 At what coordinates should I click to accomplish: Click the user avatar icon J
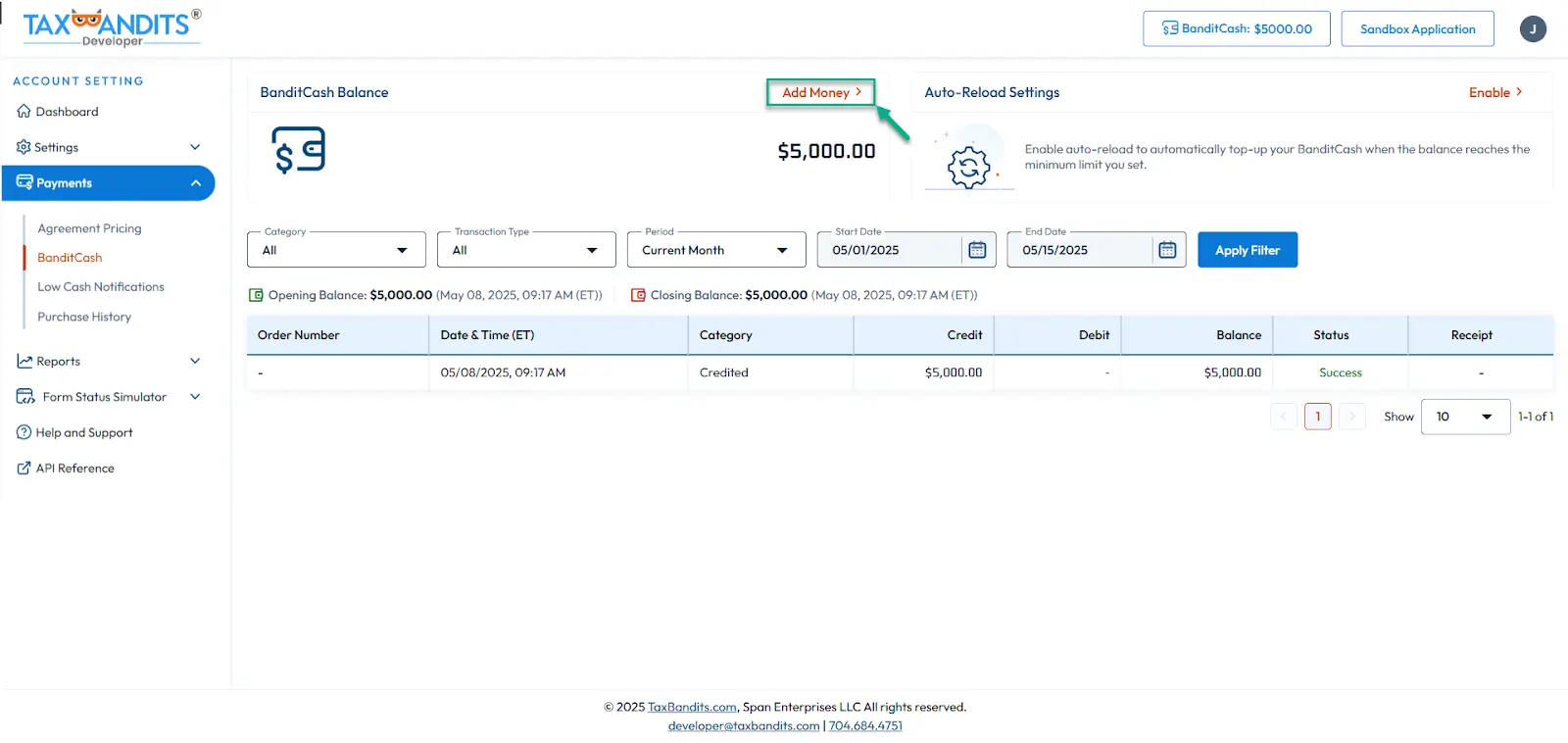coord(1533,29)
